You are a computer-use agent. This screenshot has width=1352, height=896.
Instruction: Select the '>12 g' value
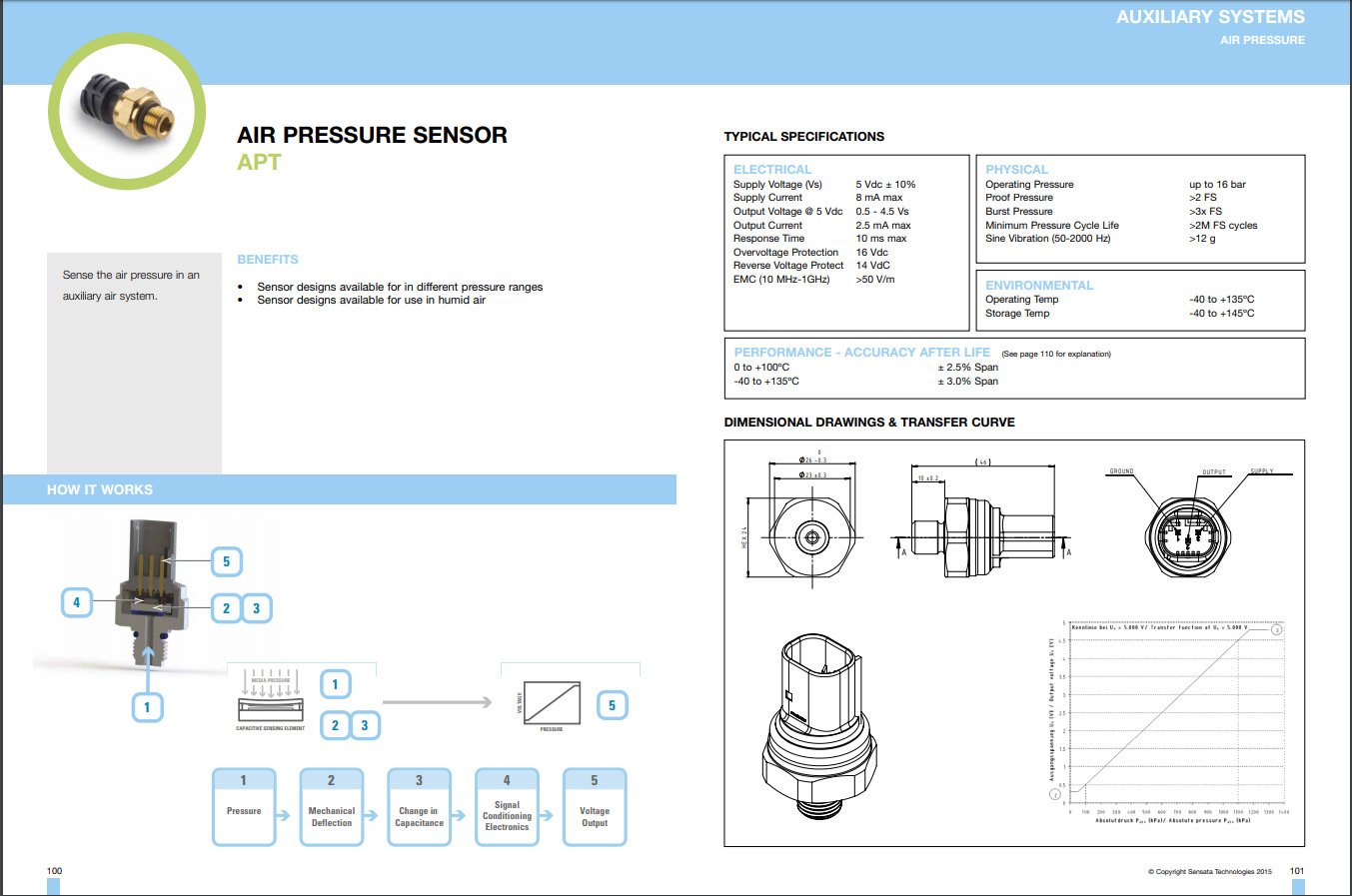(x=1202, y=239)
